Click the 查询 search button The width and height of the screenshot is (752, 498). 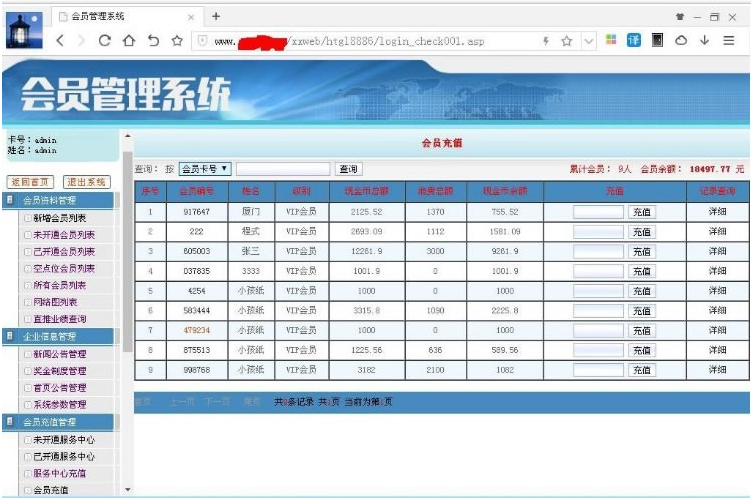[348, 169]
